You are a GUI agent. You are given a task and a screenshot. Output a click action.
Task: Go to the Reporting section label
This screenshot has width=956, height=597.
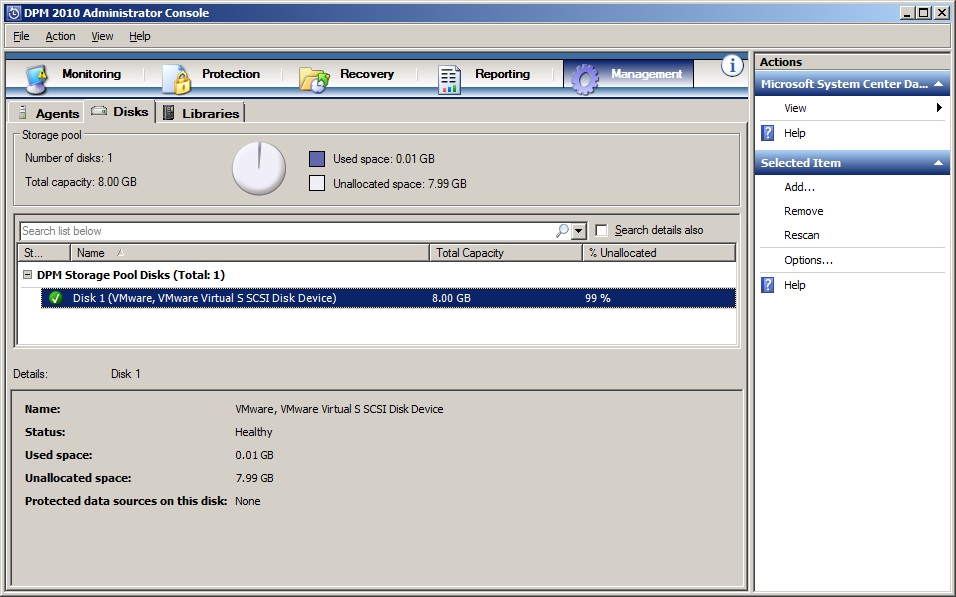tap(502, 74)
